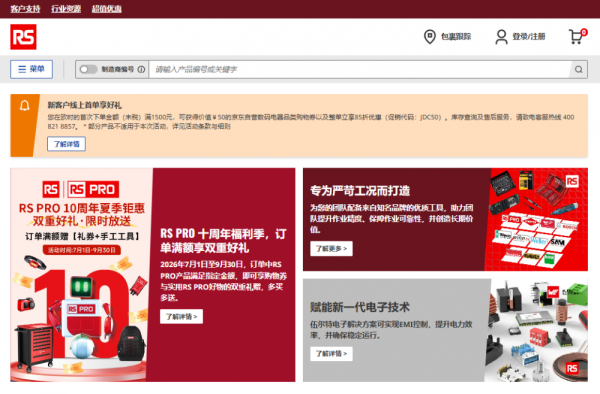Click 了解详情 in the new customer banner

pos(66,144)
